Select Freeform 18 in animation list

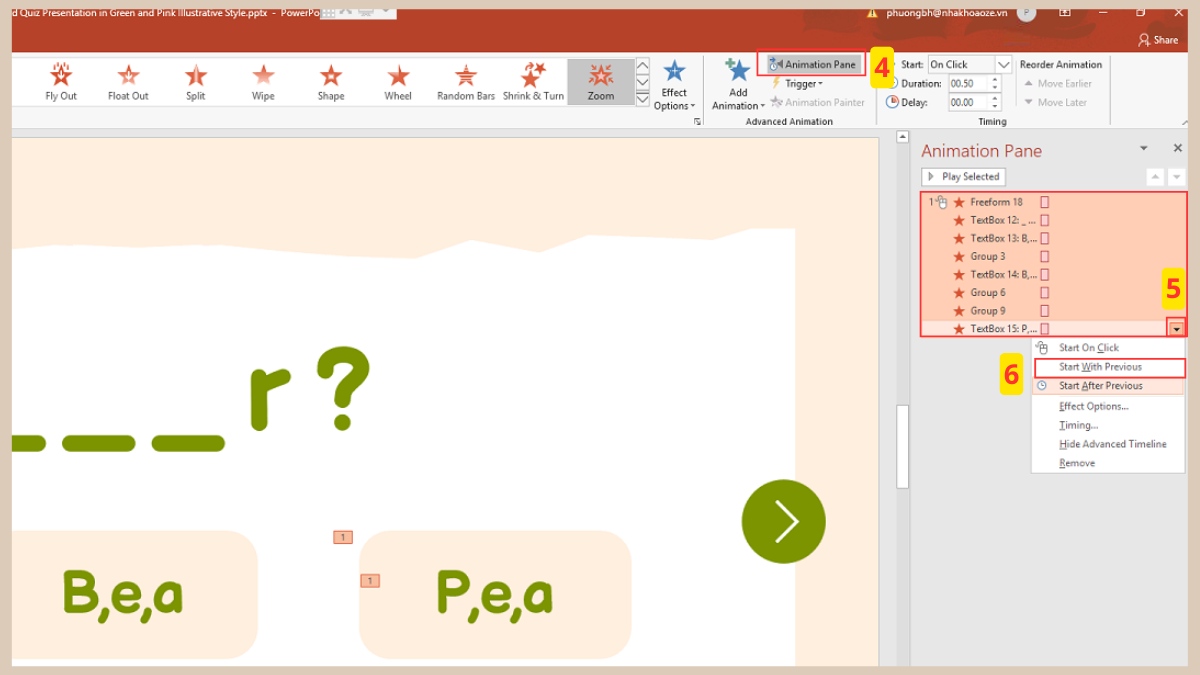996,202
